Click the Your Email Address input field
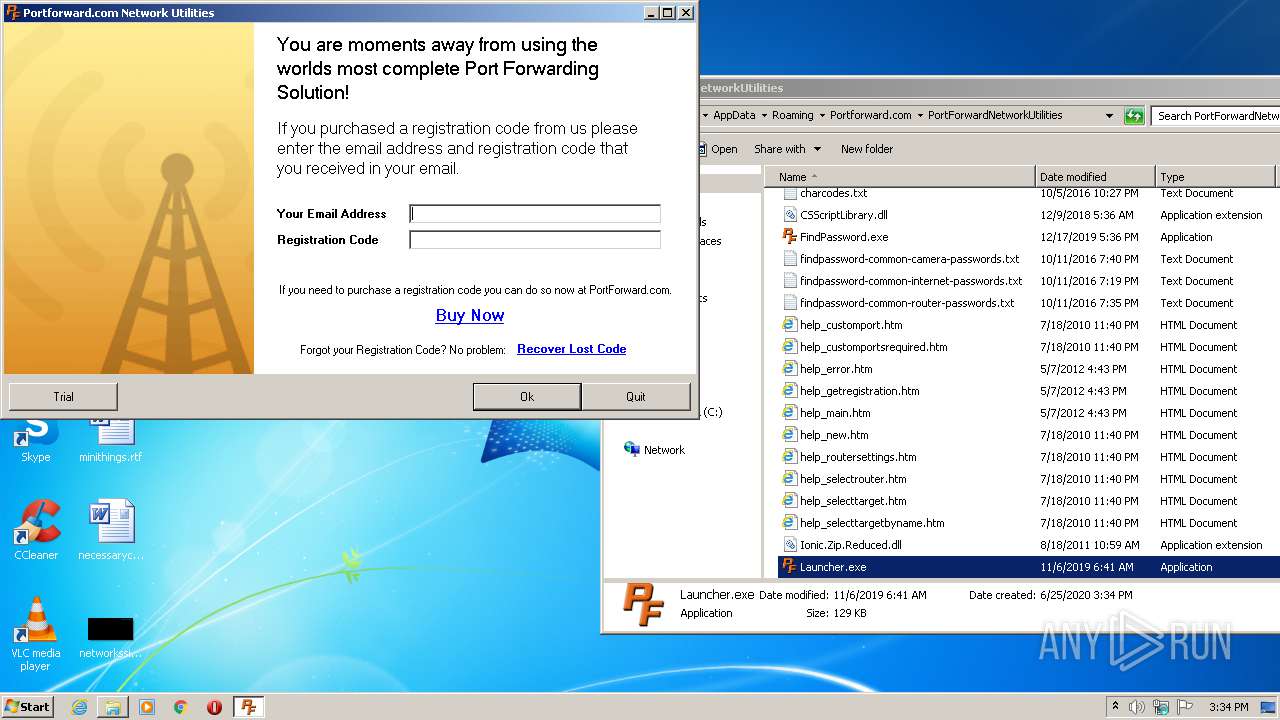This screenshot has height=720, width=1280. (535, 214)
